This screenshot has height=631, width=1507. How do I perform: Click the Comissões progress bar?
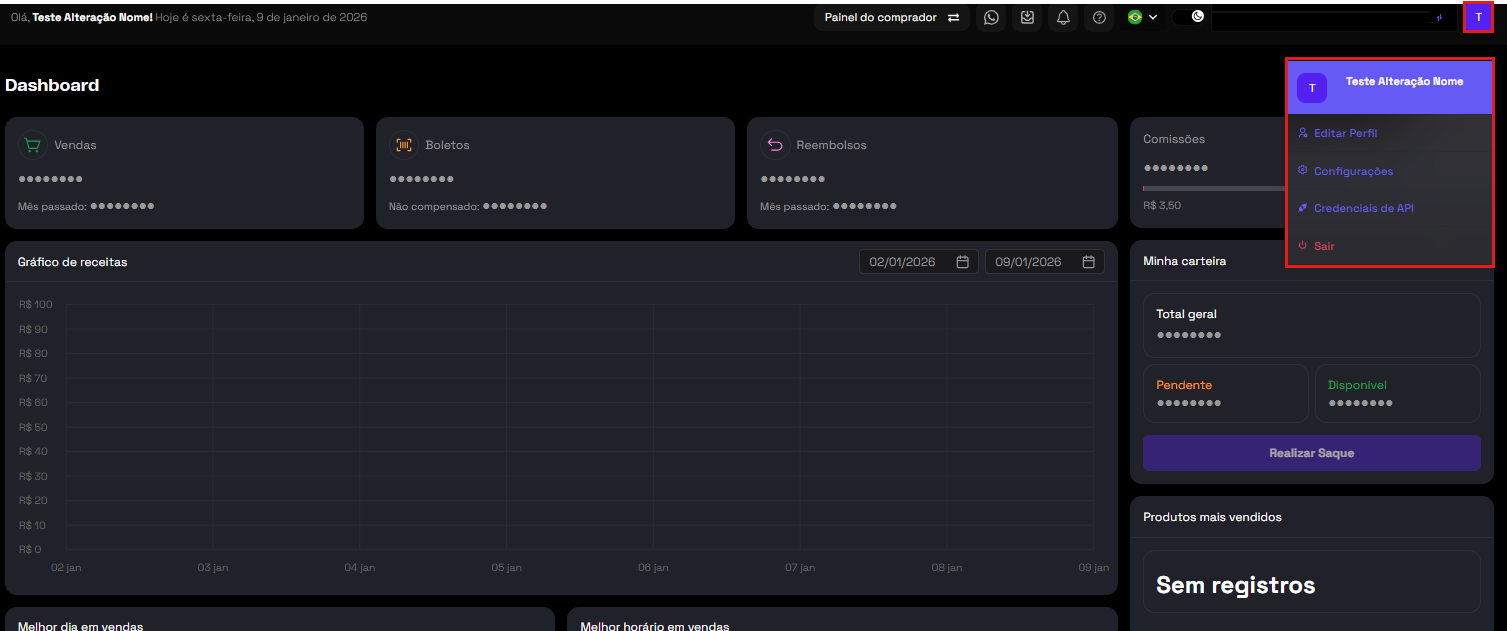[1214, 188]
